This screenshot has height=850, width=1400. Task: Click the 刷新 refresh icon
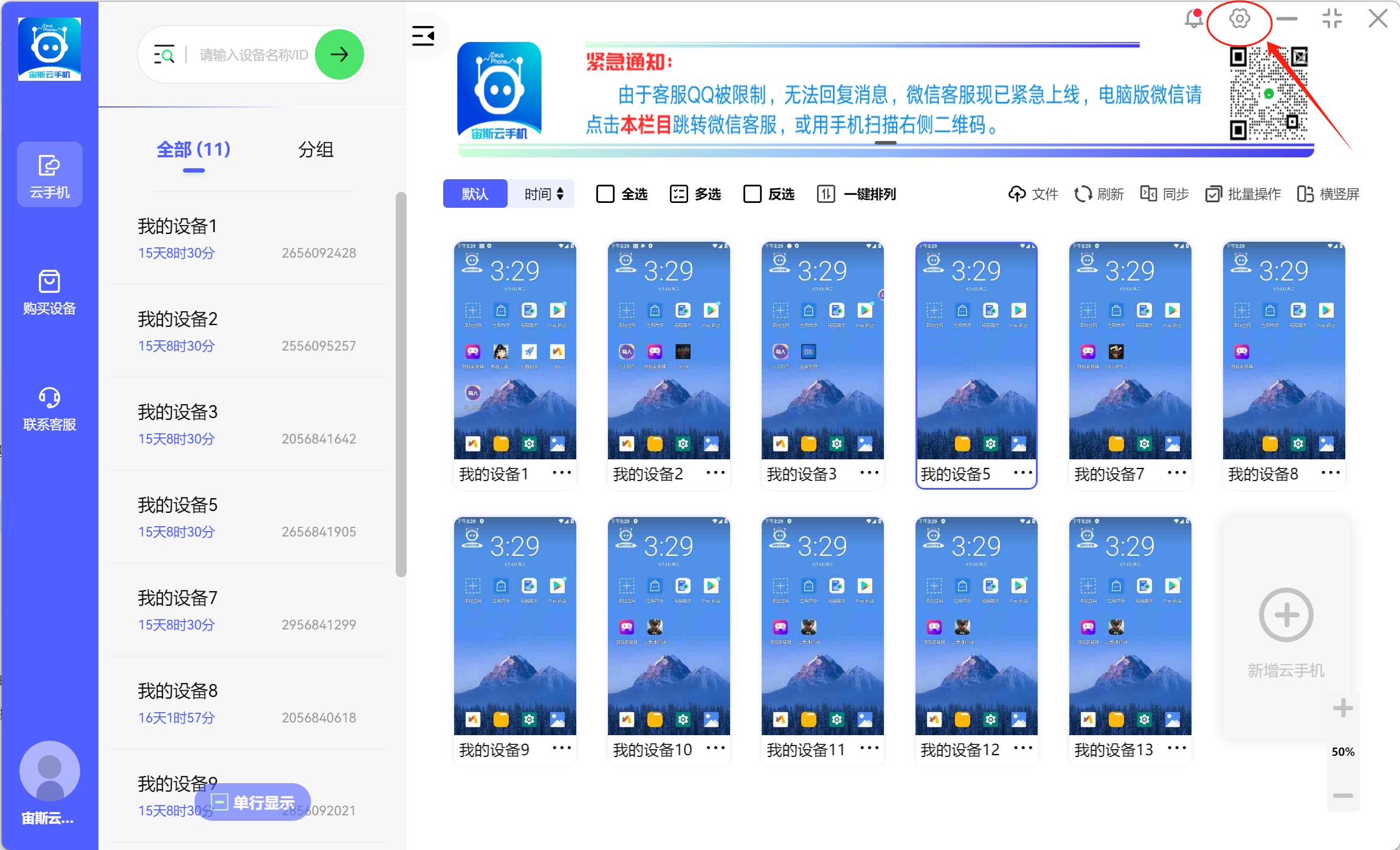[x=1083, y=194]
